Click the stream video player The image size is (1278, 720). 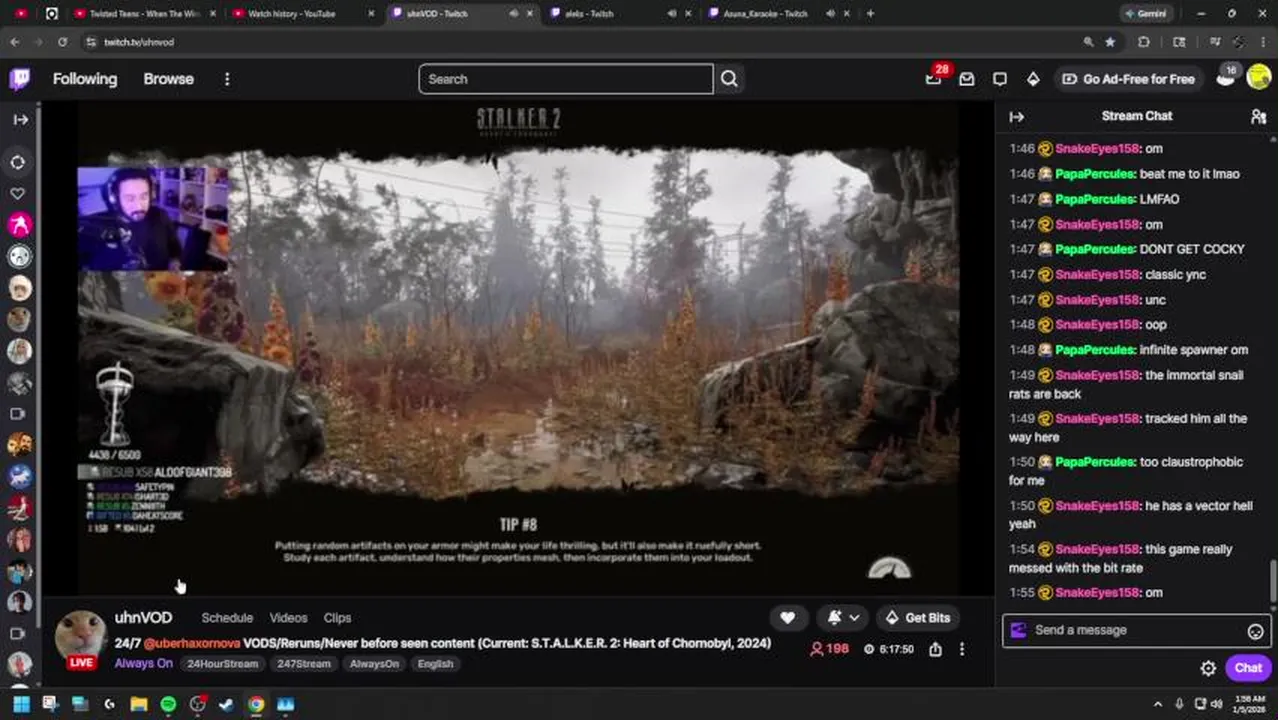518,346
